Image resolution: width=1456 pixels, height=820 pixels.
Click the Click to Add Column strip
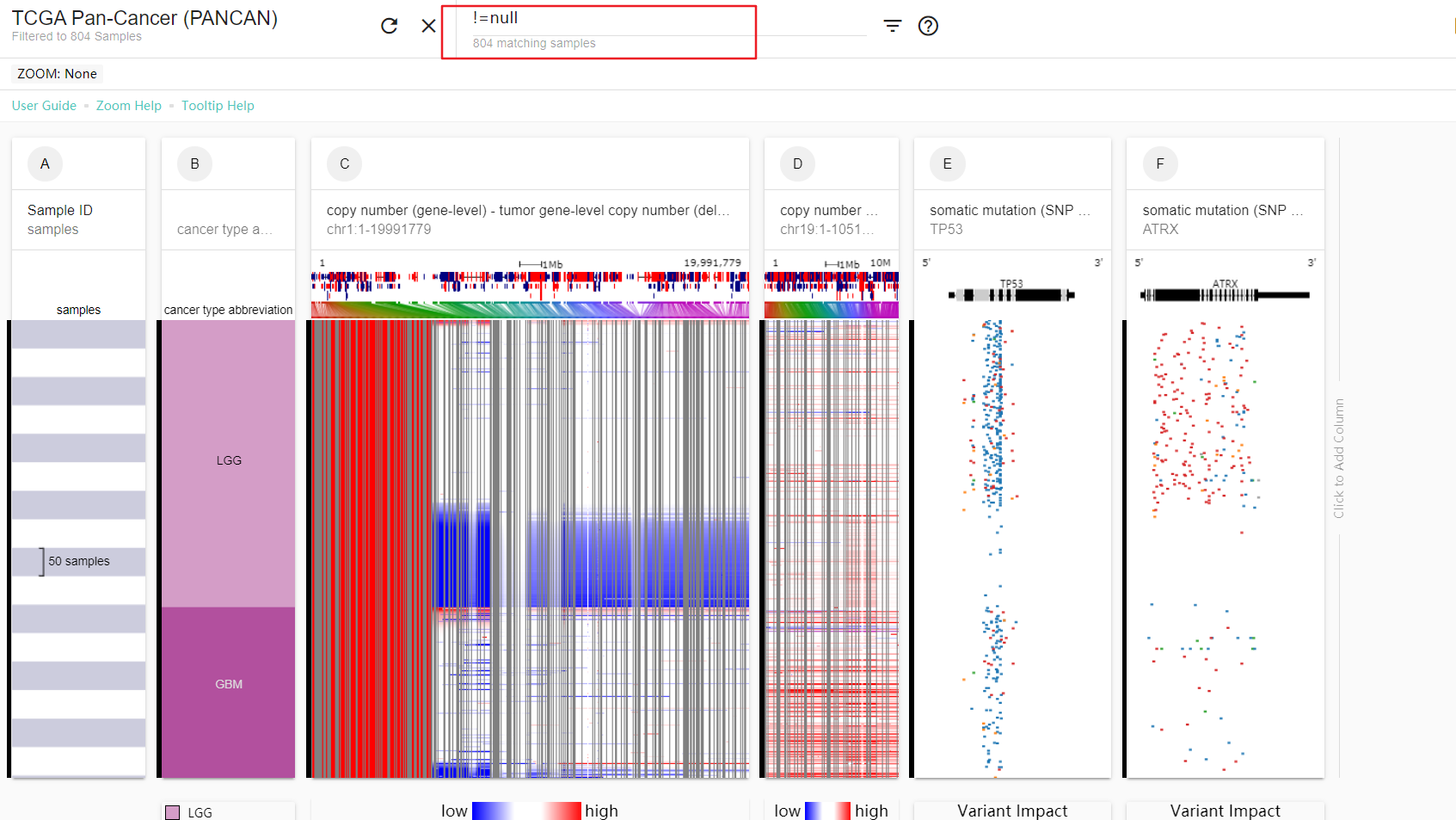point(1339,458)
